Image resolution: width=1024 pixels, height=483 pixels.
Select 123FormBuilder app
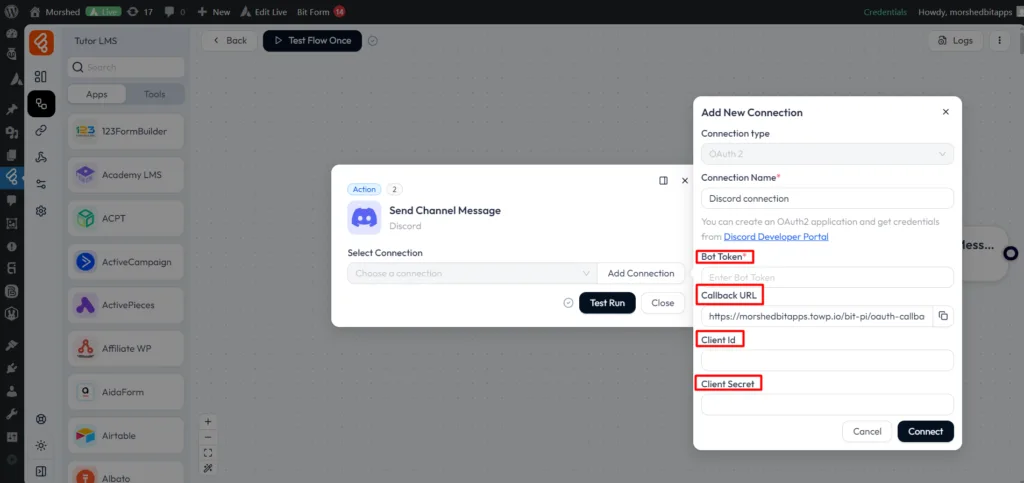[x=126, y=131]
